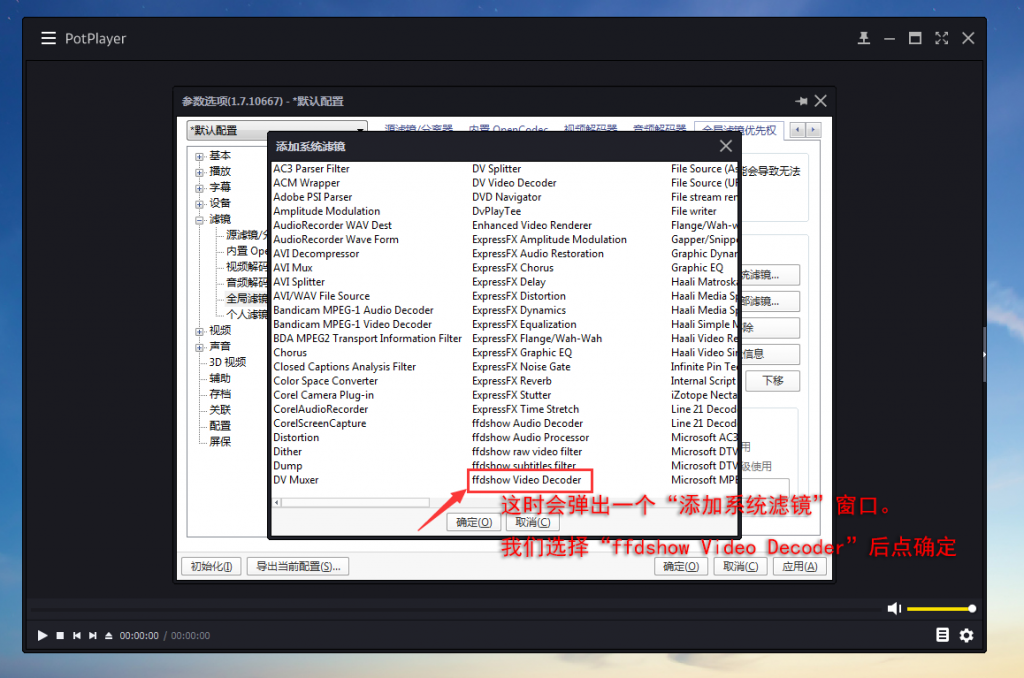Select CorelScreenCapture filter
Viewport: 1024px width, 678px height.
point(320,423)
